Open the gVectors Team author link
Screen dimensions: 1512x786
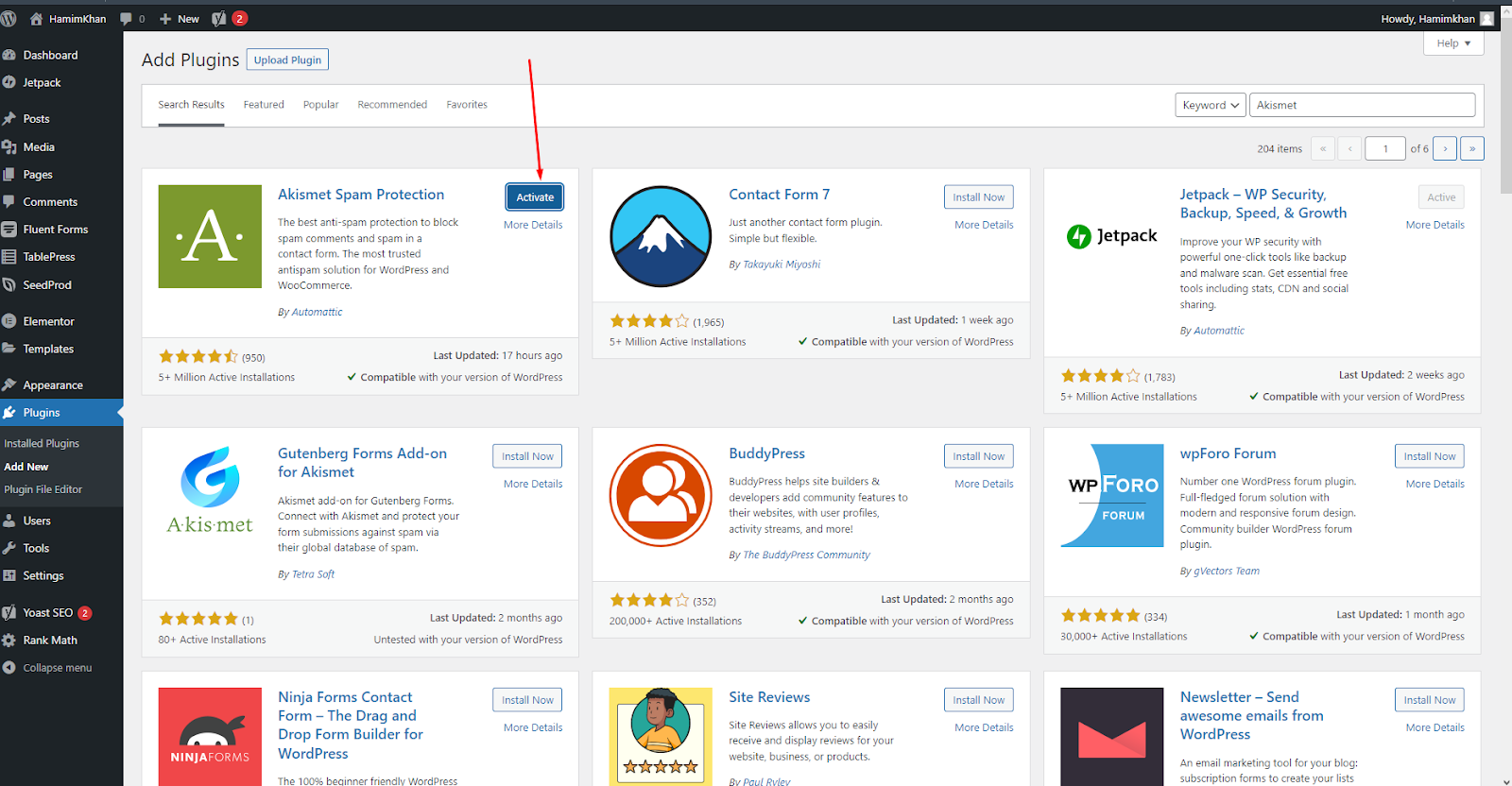click(x=1227, y=571)
